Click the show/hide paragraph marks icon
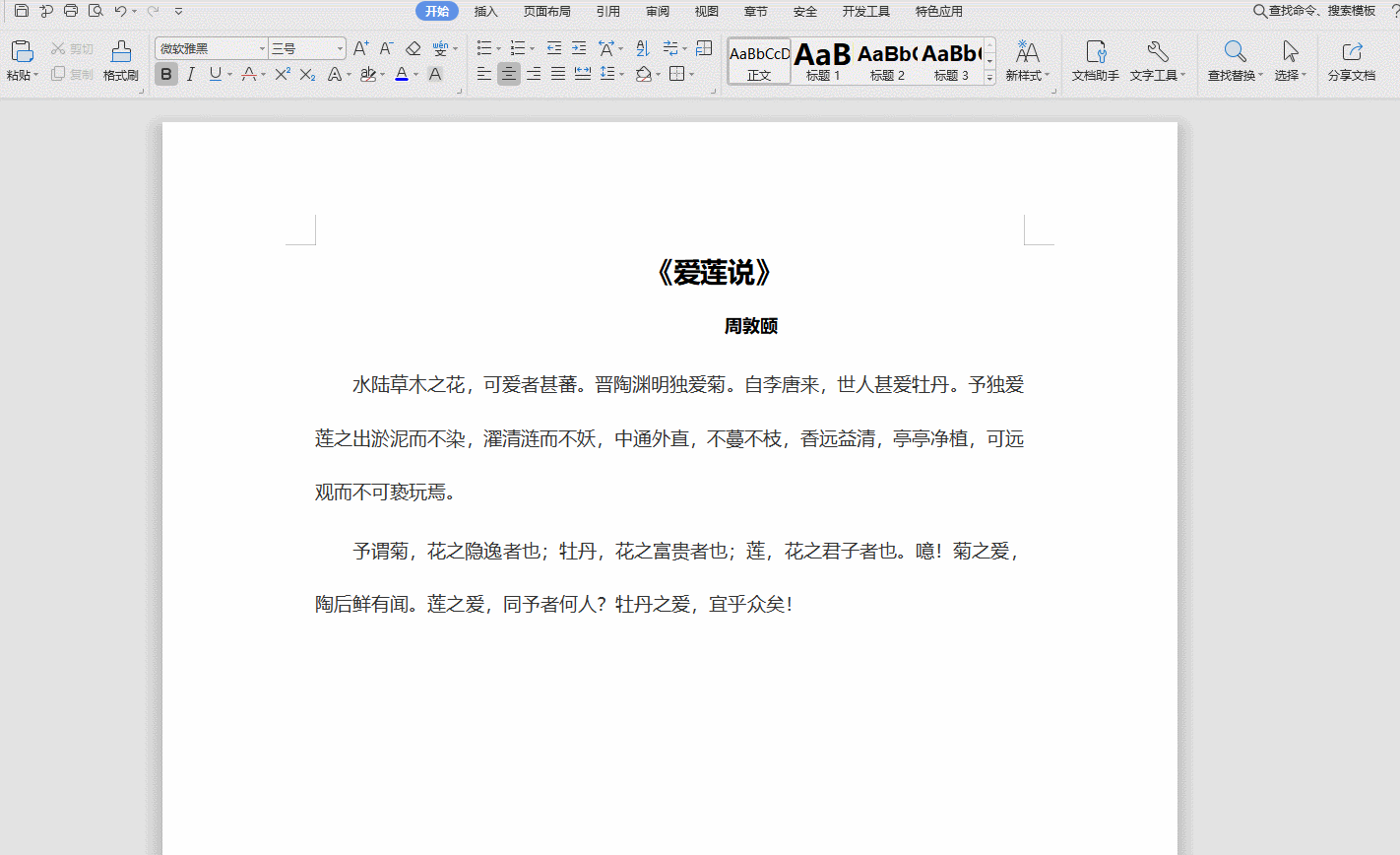 670,48
